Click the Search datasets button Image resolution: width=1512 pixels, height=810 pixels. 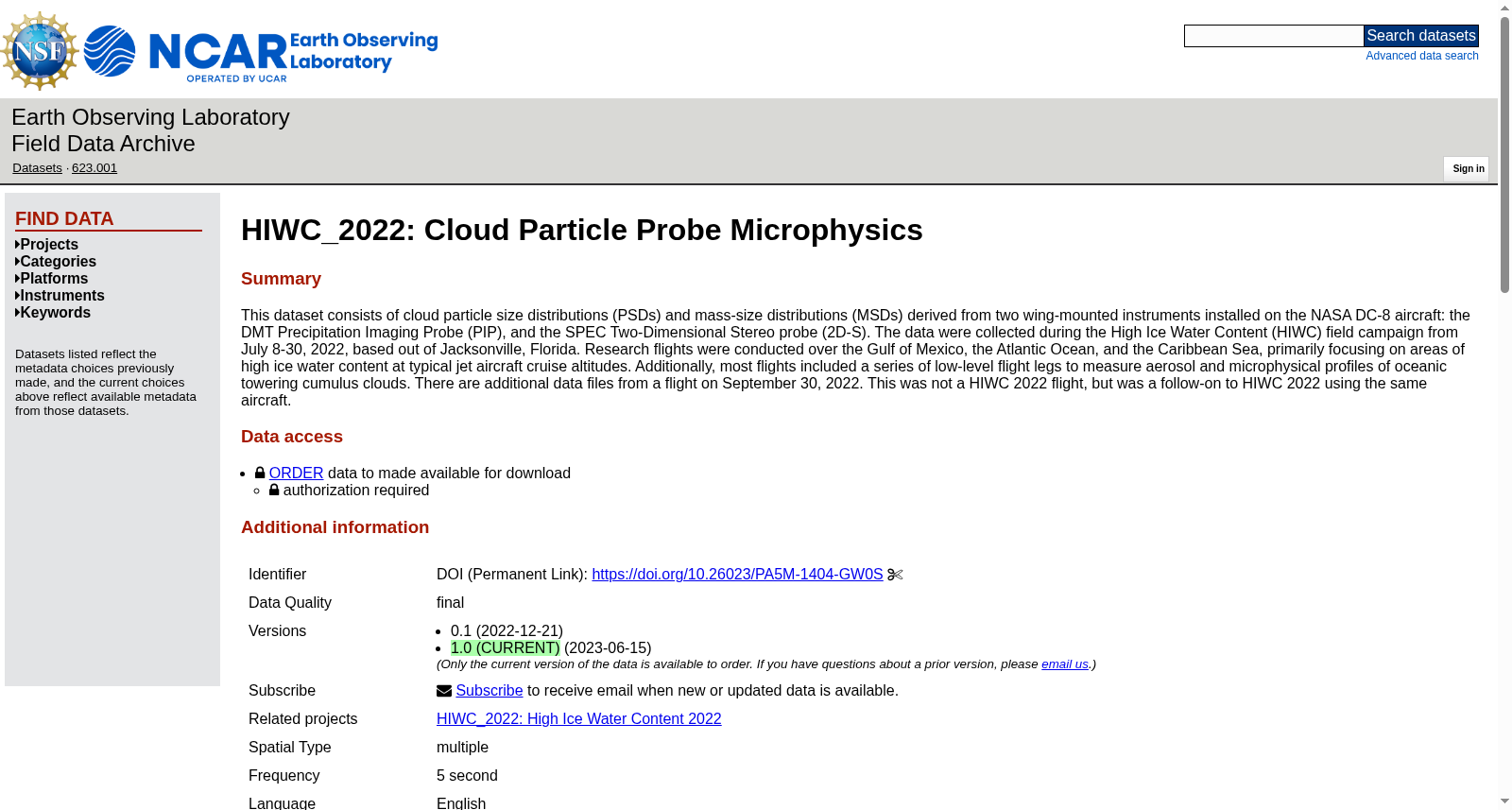[1421, 36]
